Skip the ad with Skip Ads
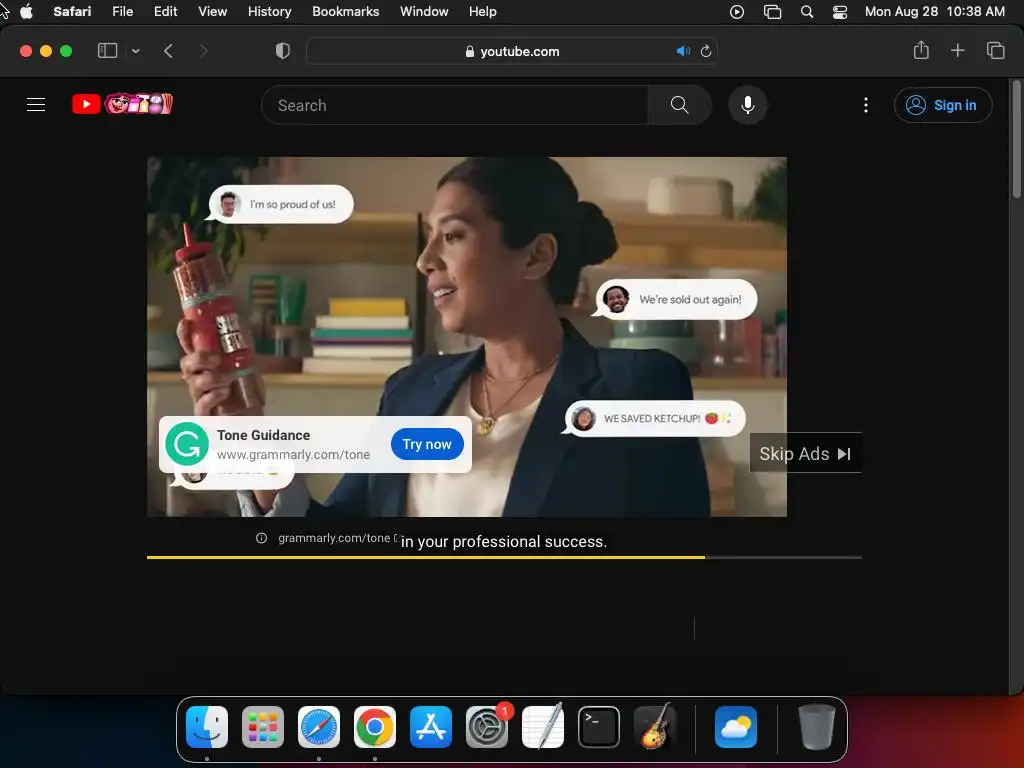1024x768 pixels. click(805, 453)
